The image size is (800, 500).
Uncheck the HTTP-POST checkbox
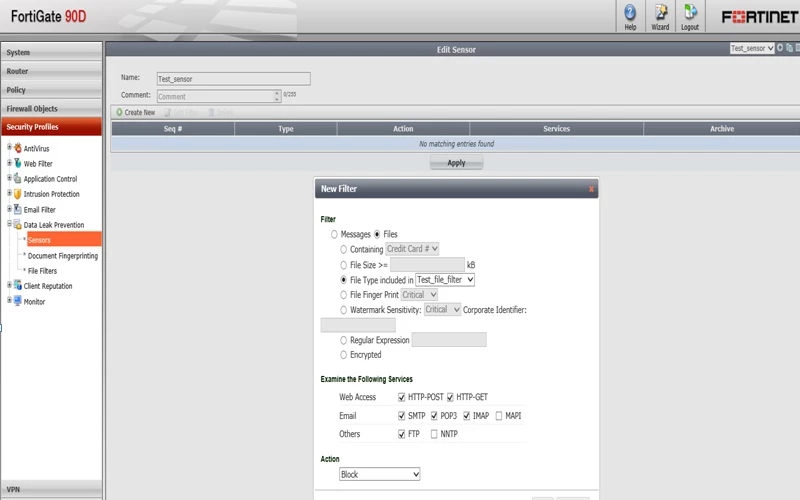402,397
